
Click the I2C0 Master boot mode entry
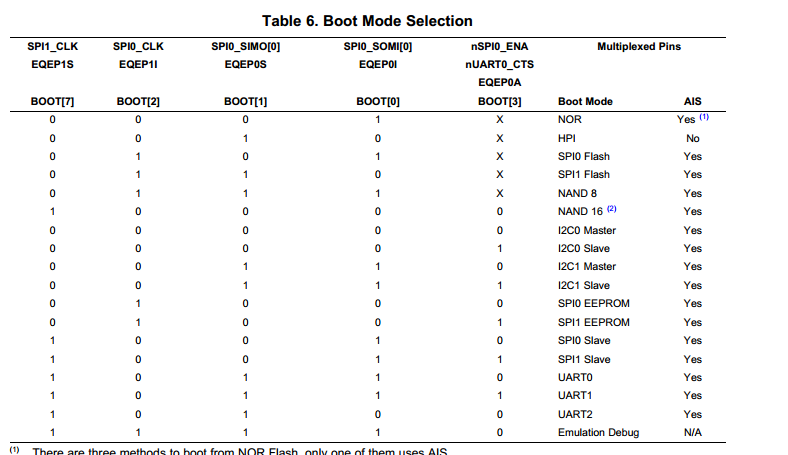point(587,230)
